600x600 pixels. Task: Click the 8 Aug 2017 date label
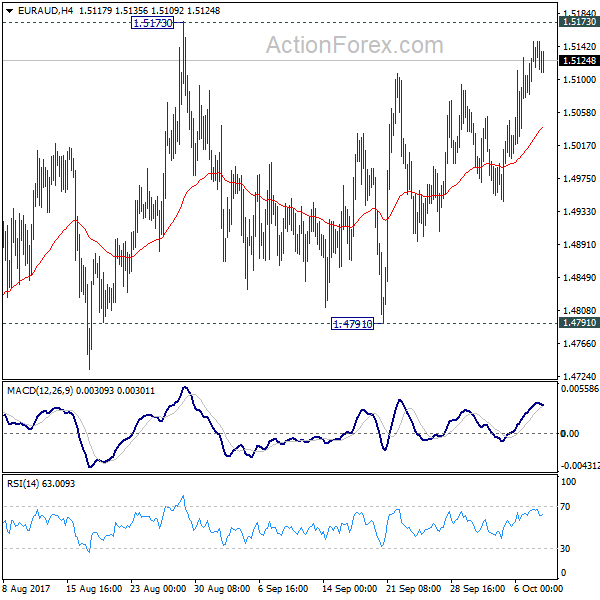pyautogui.click(x=26, y=588)
